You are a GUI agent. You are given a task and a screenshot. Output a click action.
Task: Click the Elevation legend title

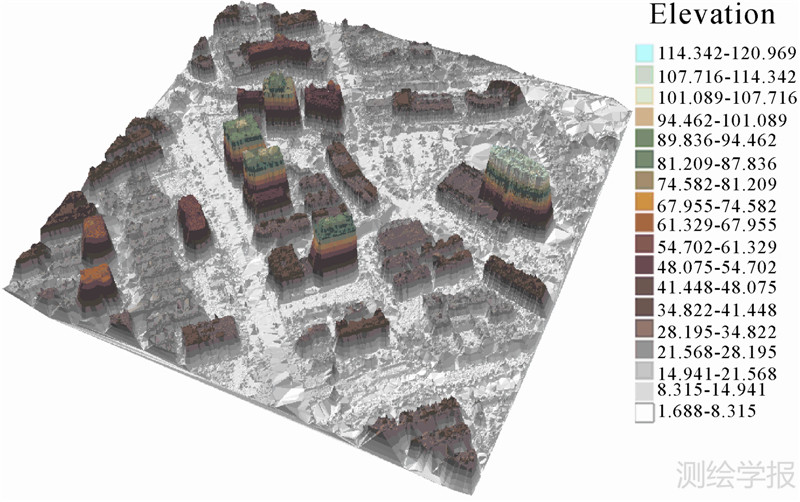(712, 16)
